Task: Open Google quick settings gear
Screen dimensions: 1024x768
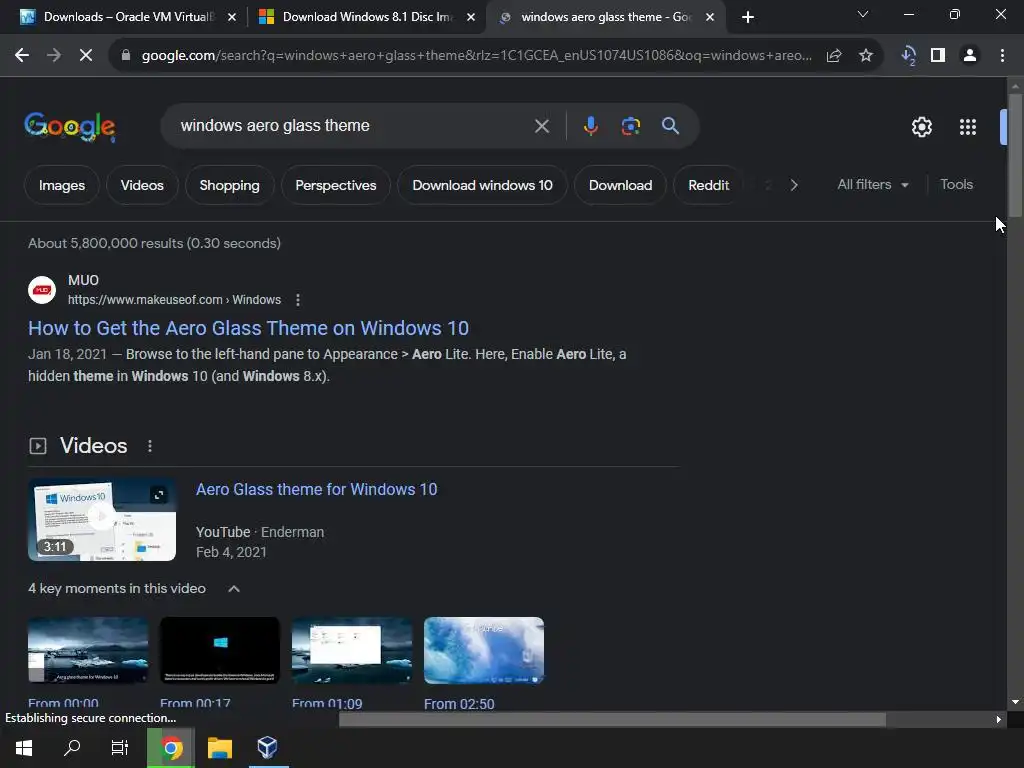Action: click(921, 127)
